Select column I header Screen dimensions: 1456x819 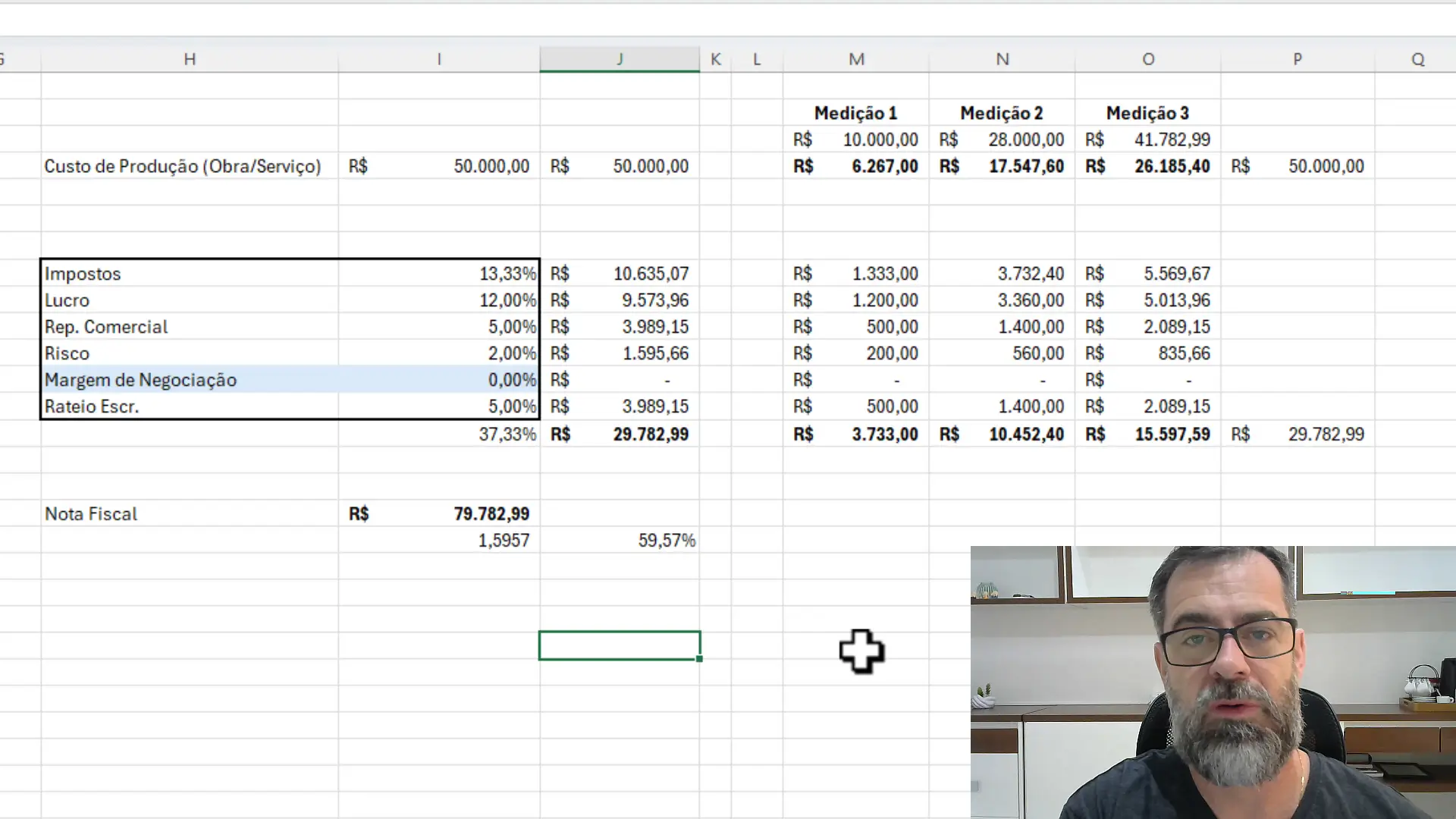coord(439,59)
